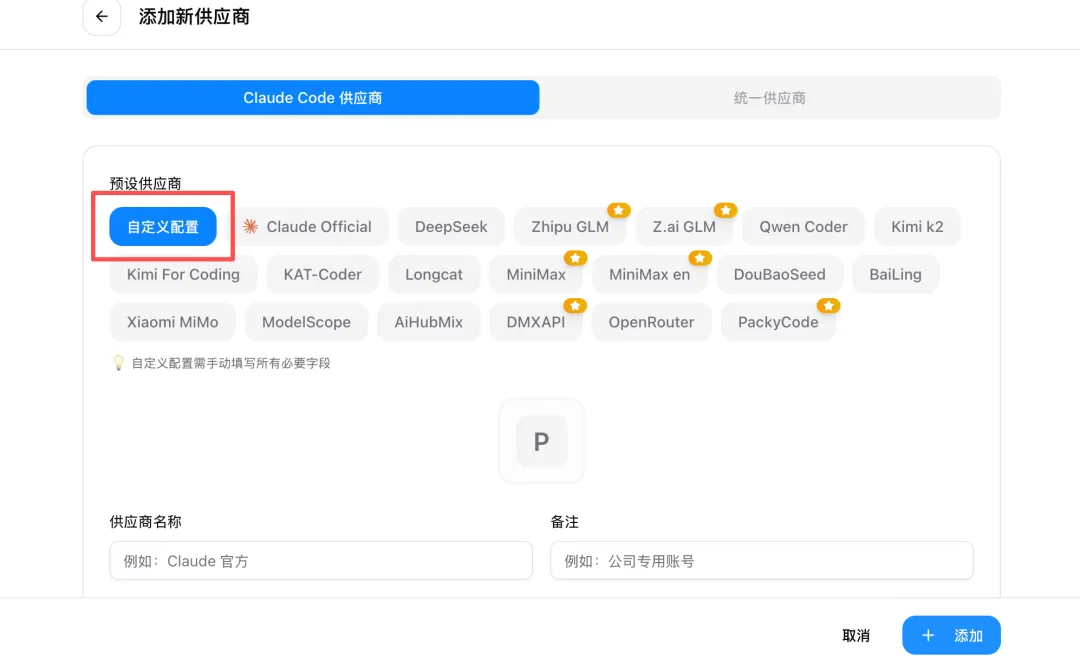Image resolution: width=1080 pixels, height=659 pixels.
Task: Select the AiHubMix preset
Action: point(428,322)
